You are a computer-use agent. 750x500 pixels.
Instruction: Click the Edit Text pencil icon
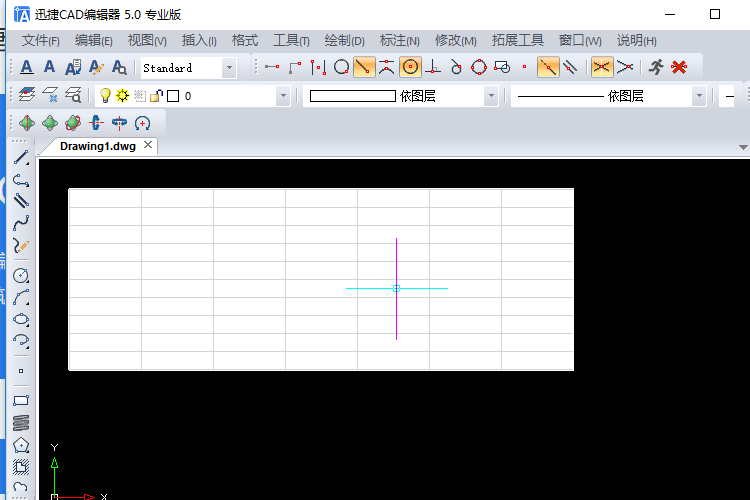point(96,67)
